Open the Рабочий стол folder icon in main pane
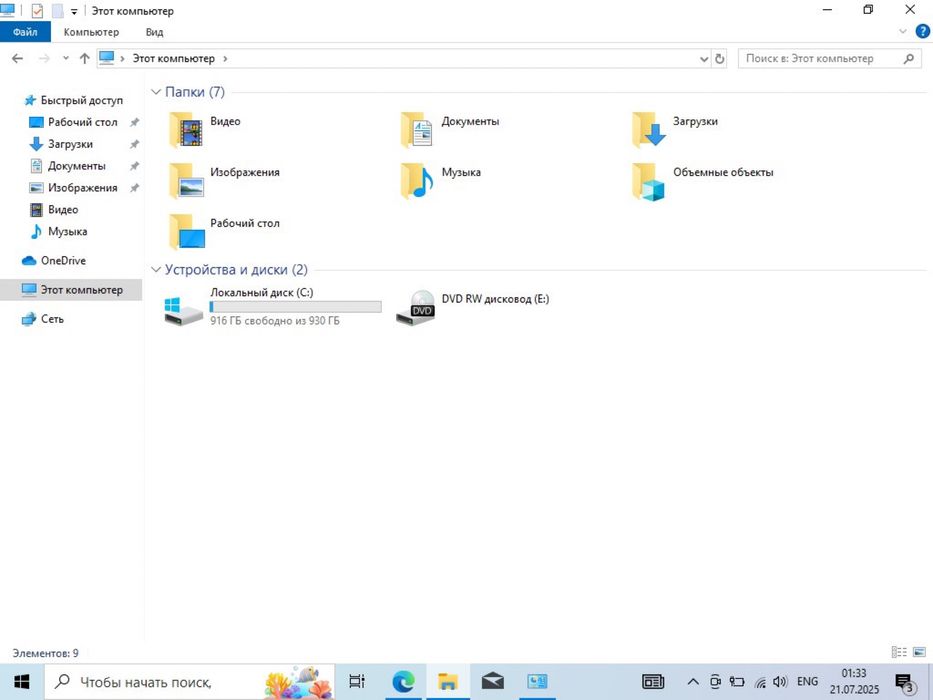933x700 pixels. [187, 232]
